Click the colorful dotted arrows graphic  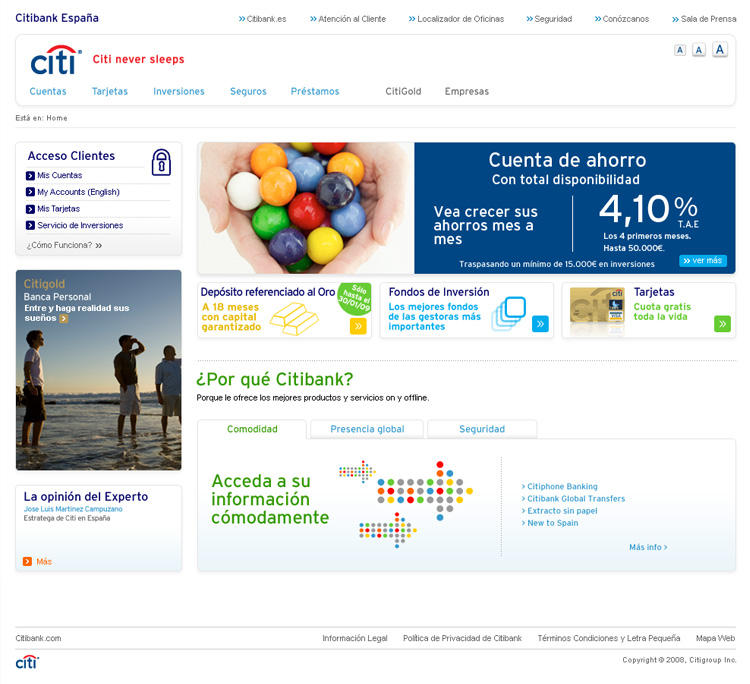pyautogui.click(x=406, y=504)
